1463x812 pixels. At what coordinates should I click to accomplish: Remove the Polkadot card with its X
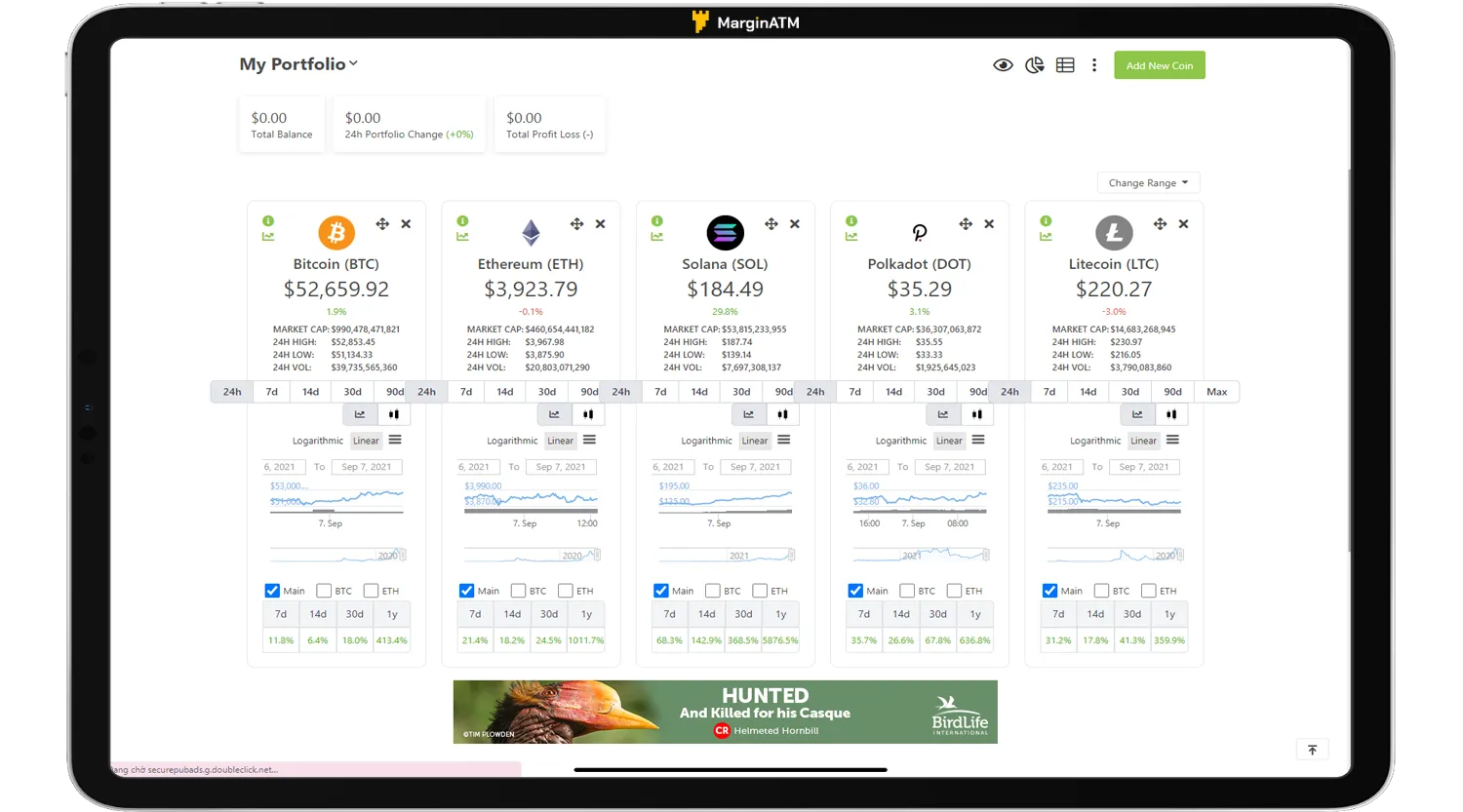989,224
